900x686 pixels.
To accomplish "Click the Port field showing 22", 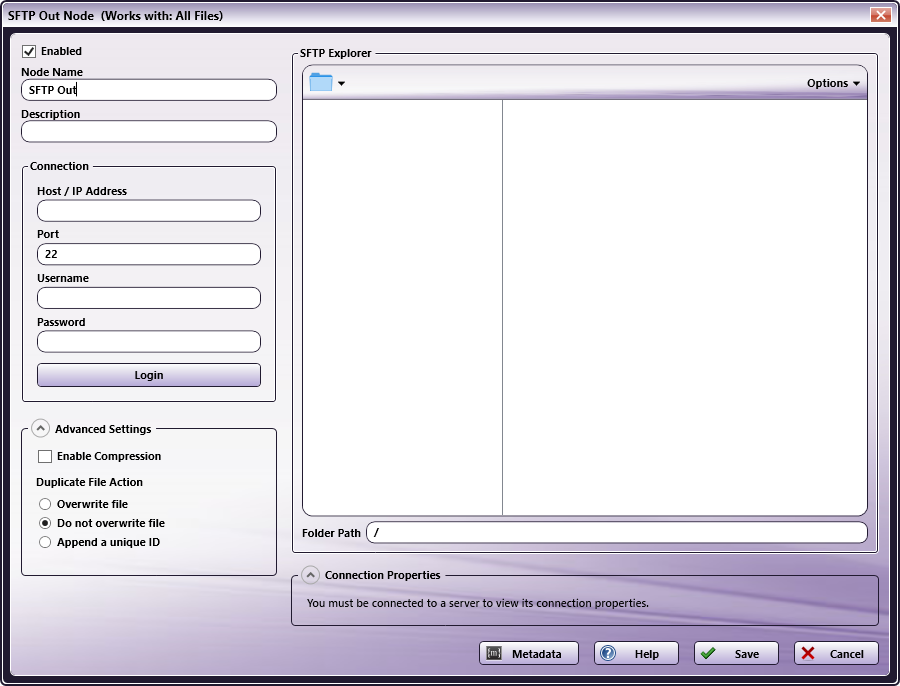I will 149,254.
